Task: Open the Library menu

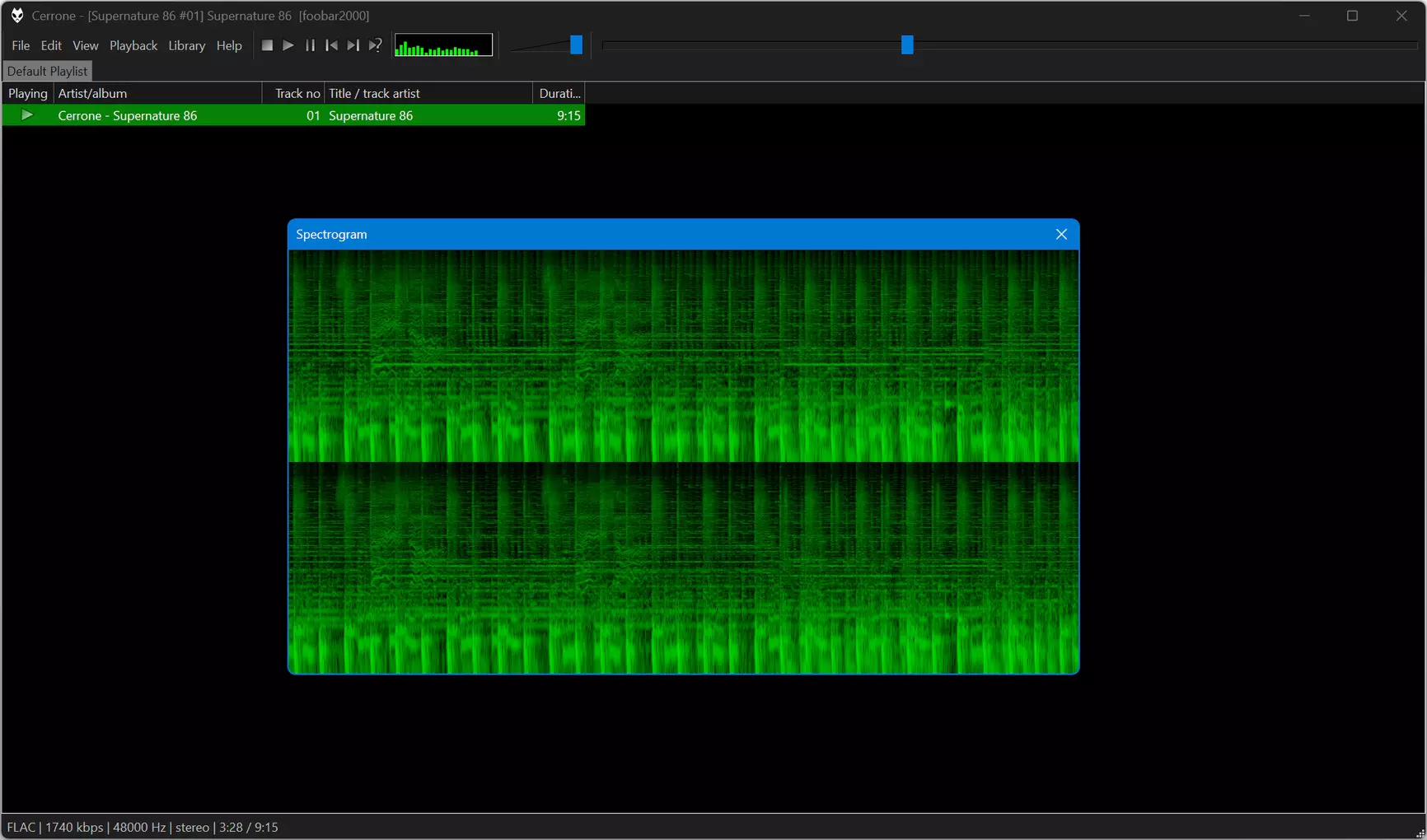Action: (x=186, y=45)
